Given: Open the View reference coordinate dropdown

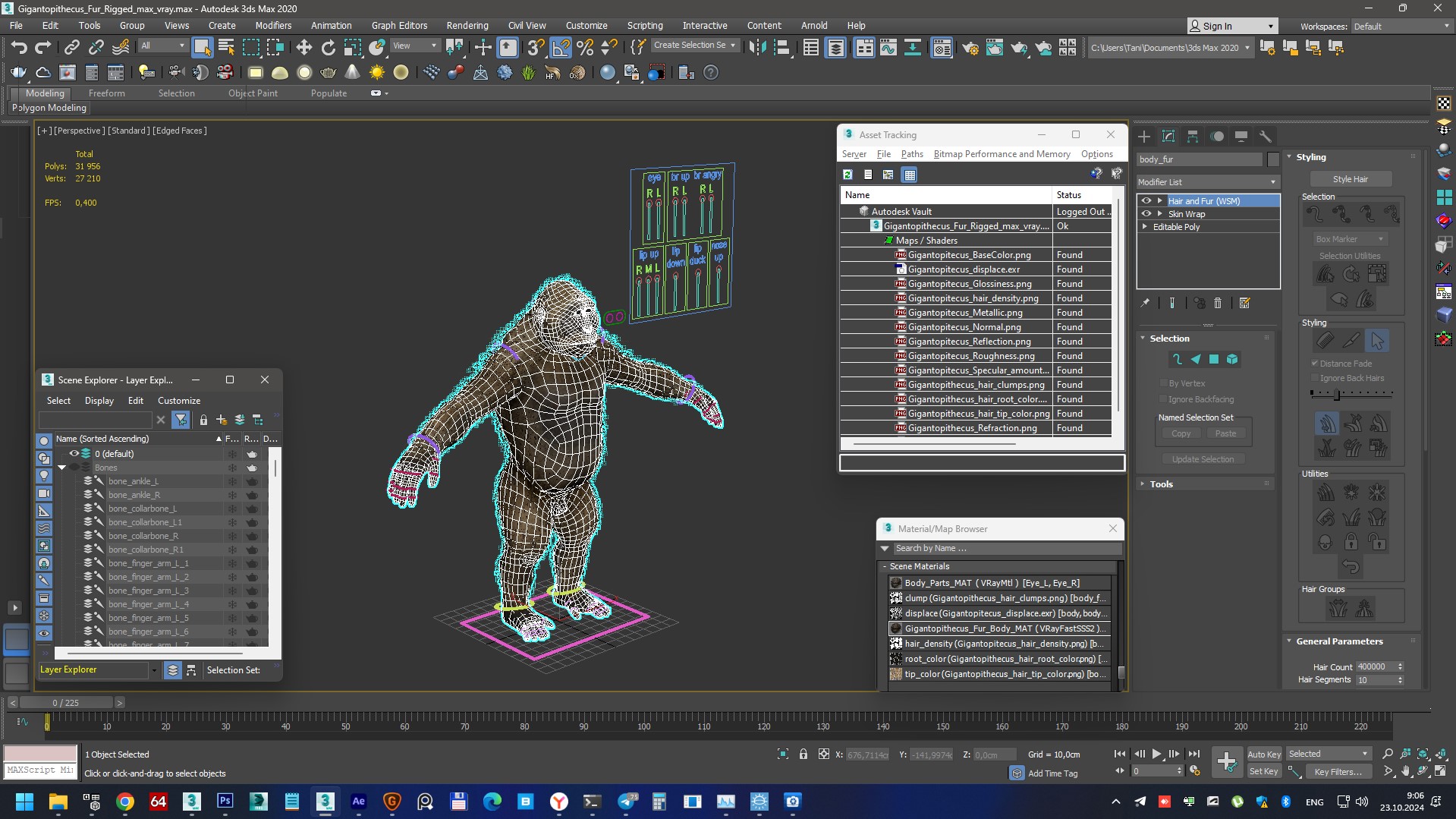Looking at the screenshot, I should coord(414,46).
